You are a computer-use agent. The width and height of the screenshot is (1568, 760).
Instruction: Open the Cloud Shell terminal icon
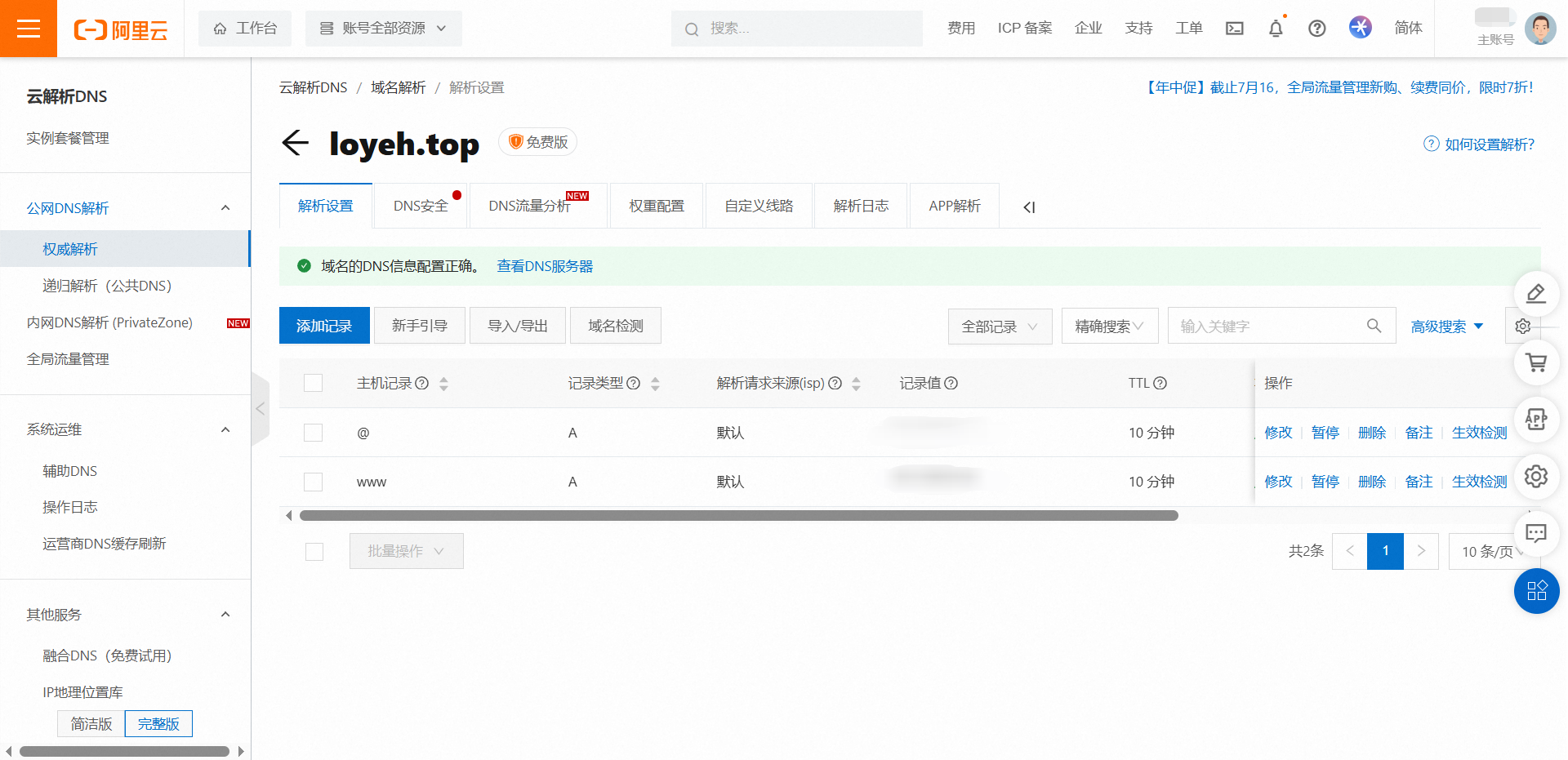pyautogui.click(x=1234, y=28)
